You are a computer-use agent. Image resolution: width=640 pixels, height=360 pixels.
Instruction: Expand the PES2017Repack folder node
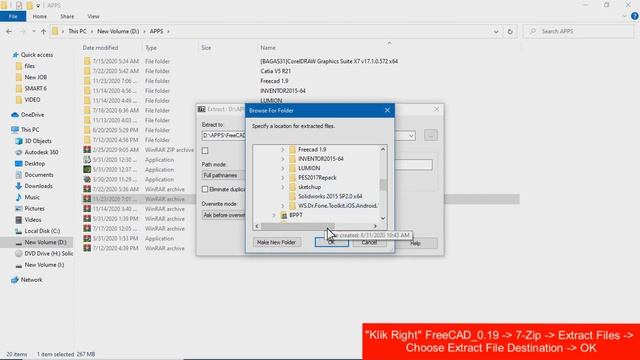point(282,178)
